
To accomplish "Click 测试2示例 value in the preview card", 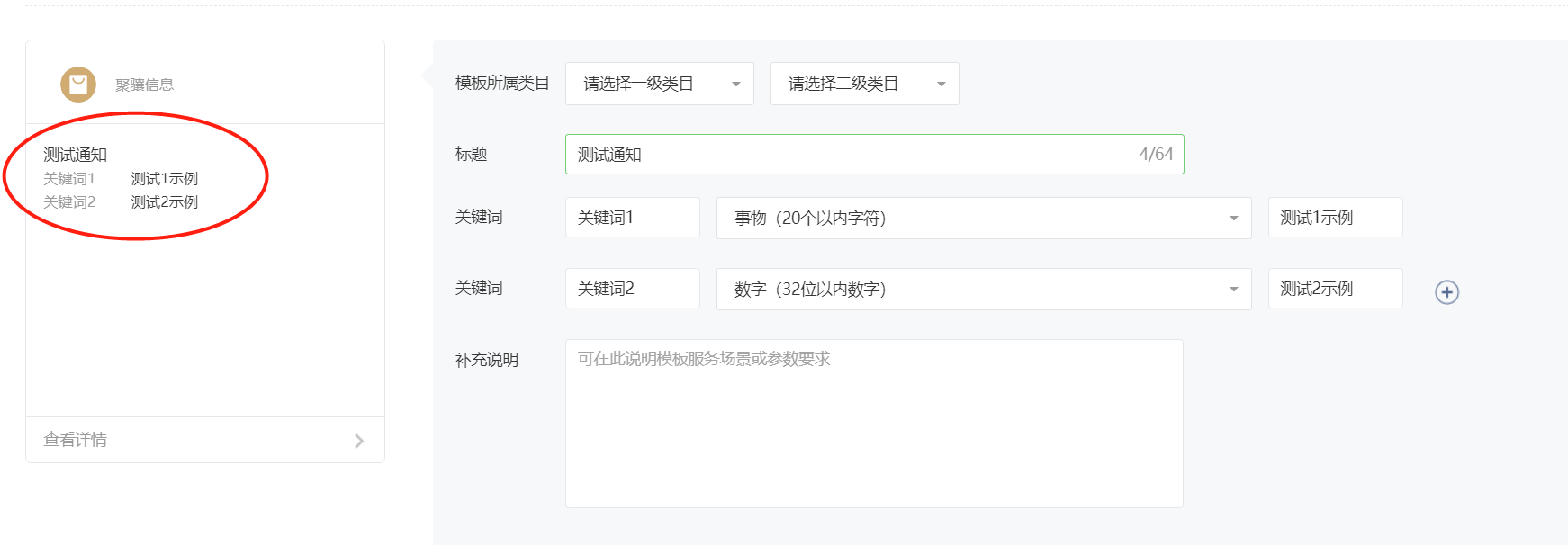I will point(165,202).
